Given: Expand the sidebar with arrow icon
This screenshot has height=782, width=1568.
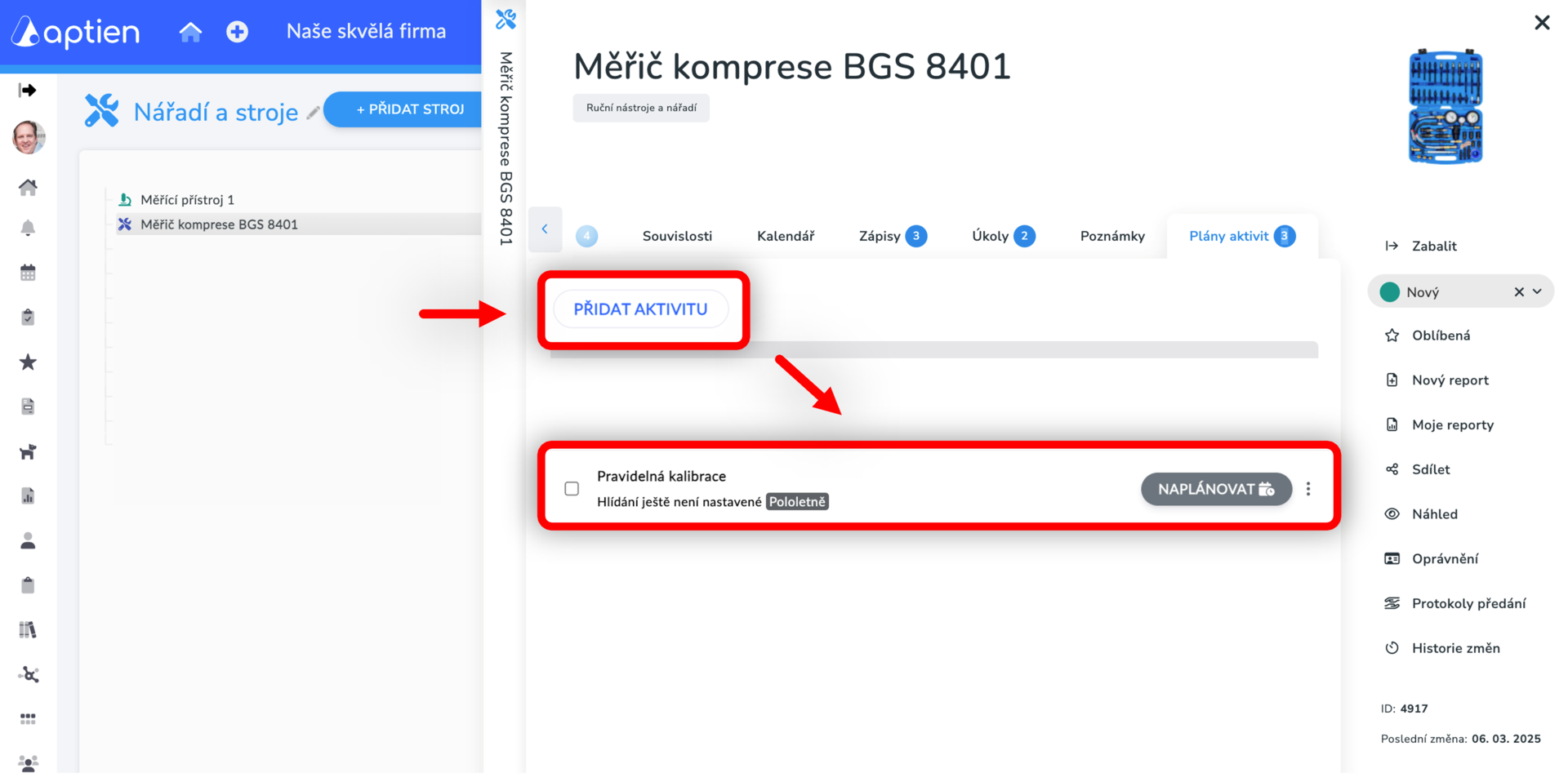Looking at the screenshot, I should (28, 90).
